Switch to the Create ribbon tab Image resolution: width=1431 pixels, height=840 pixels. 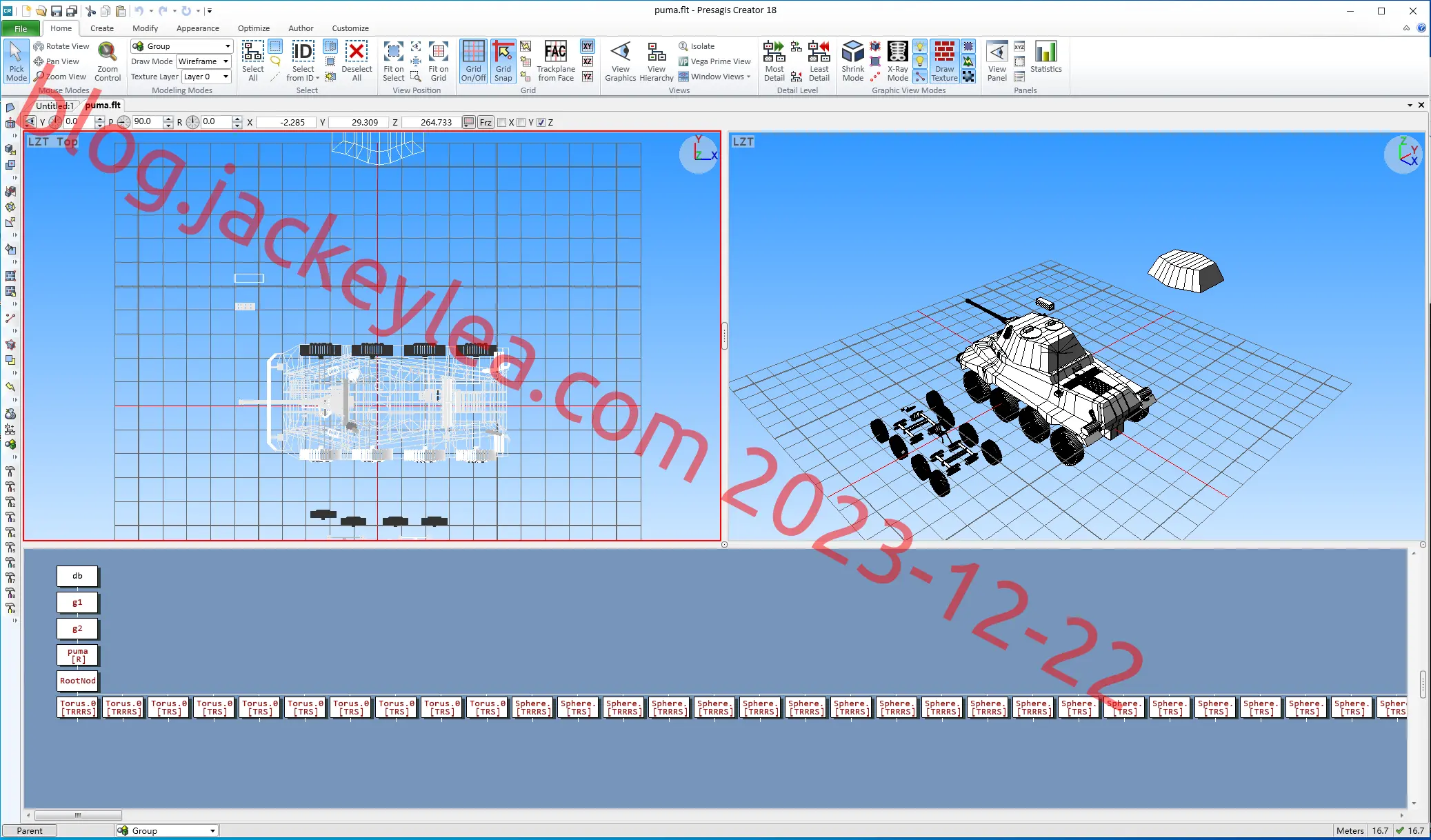102,28
